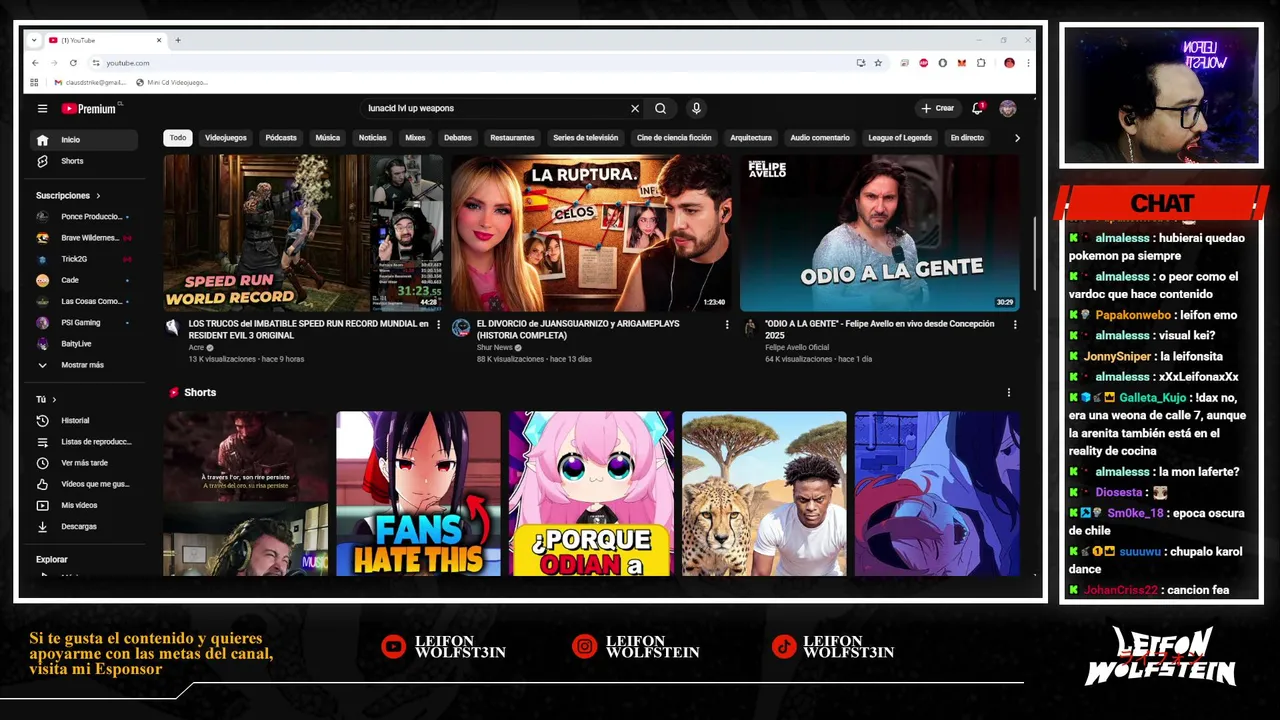The height and width of the screenshot is (720, 1280).
Task: Open the Chrome three-dot menu
Action: point(1027,62)
